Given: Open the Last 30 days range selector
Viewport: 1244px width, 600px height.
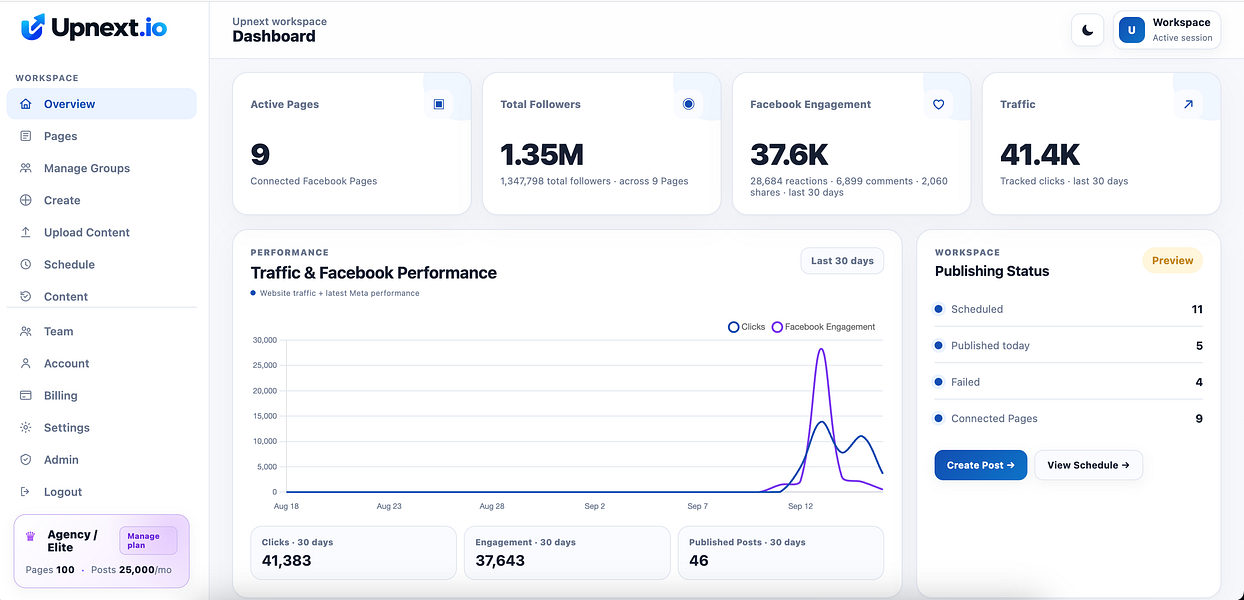Looking at the screenshot, I should pos(842,261).
